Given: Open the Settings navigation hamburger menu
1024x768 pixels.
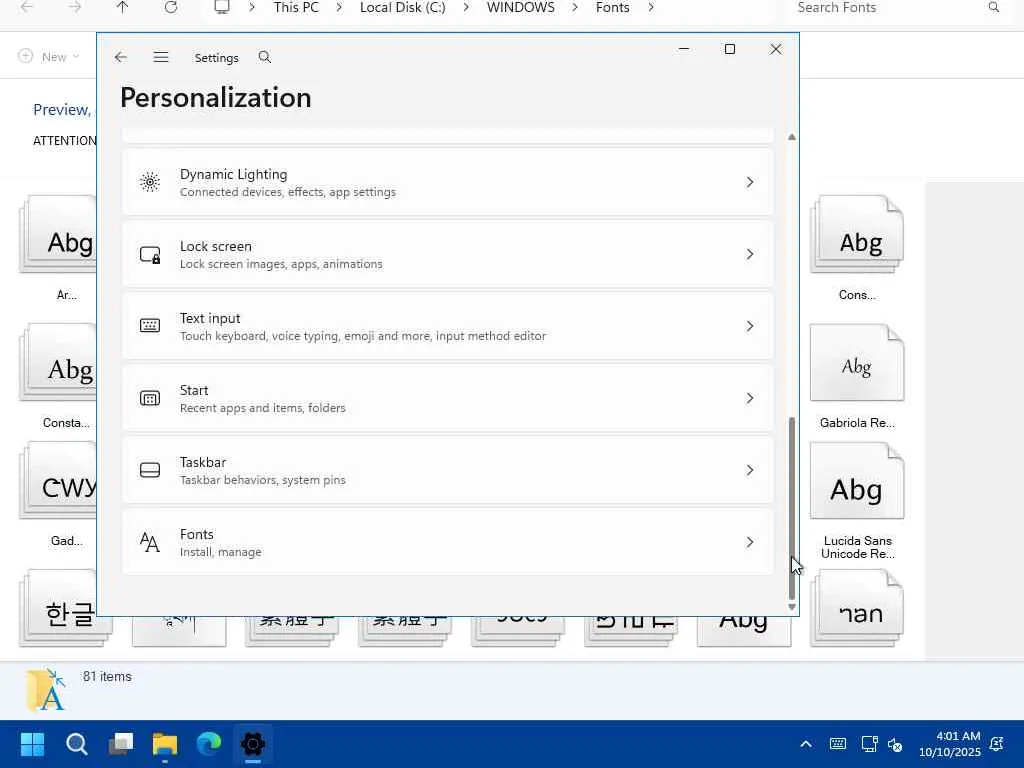Looking at the screenshot, I should (x=161, y=57).
